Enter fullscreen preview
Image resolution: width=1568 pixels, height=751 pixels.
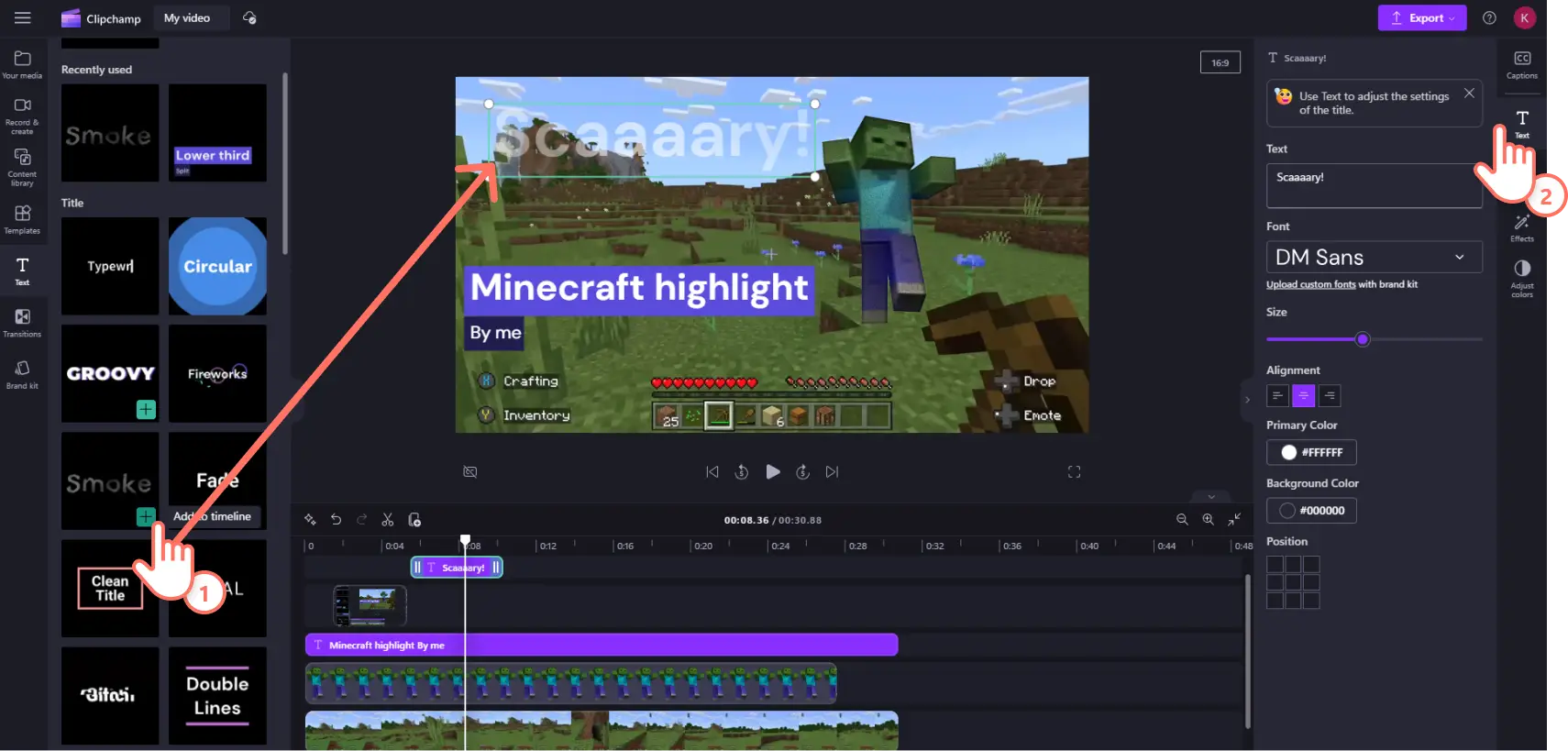coord(1074,471)
